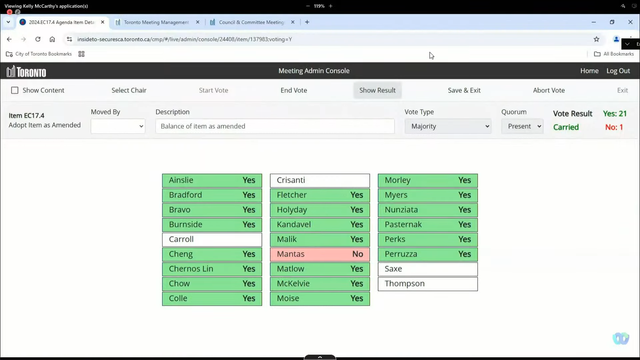Click the browser forward arrow

(23, 39)
